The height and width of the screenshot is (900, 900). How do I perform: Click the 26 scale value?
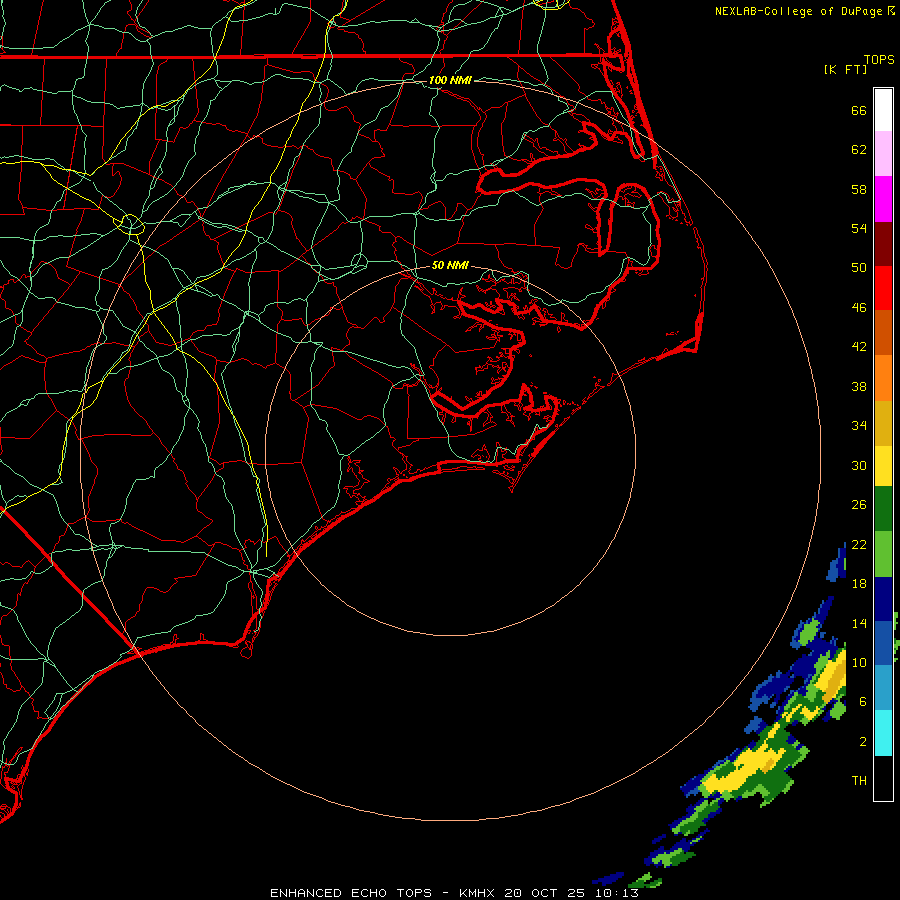[859, 505]
